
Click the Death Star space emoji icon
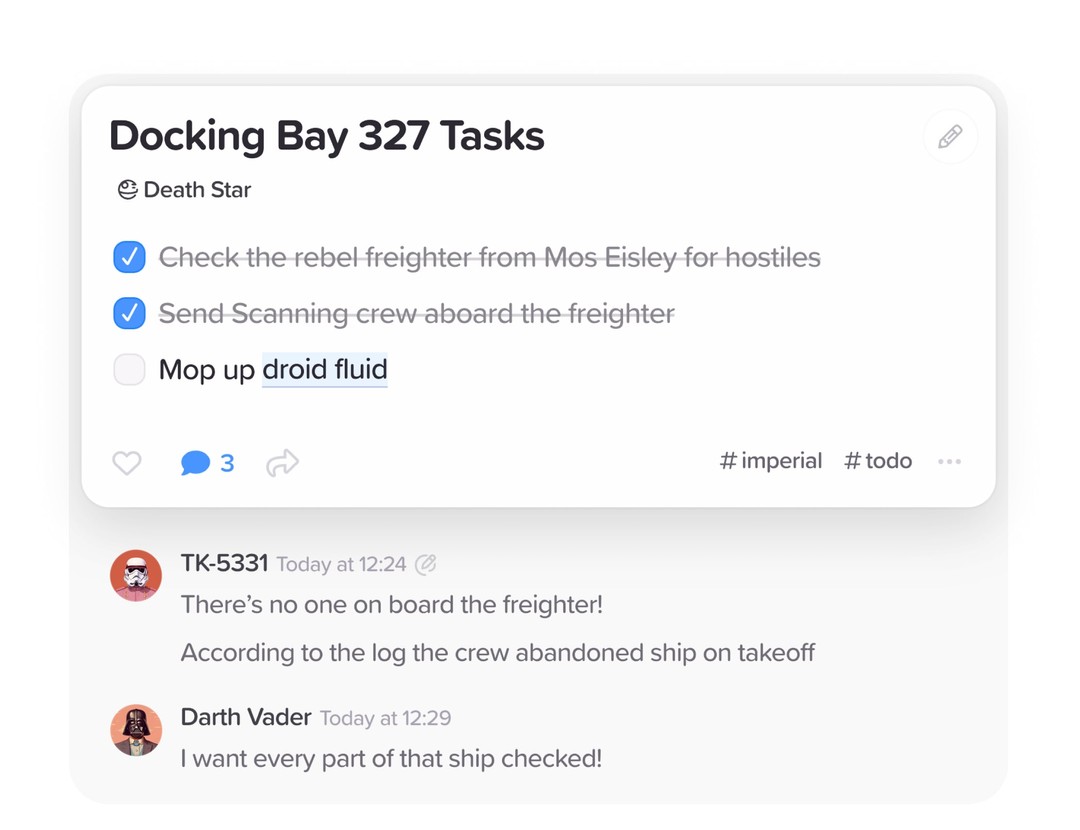point(127,189)
